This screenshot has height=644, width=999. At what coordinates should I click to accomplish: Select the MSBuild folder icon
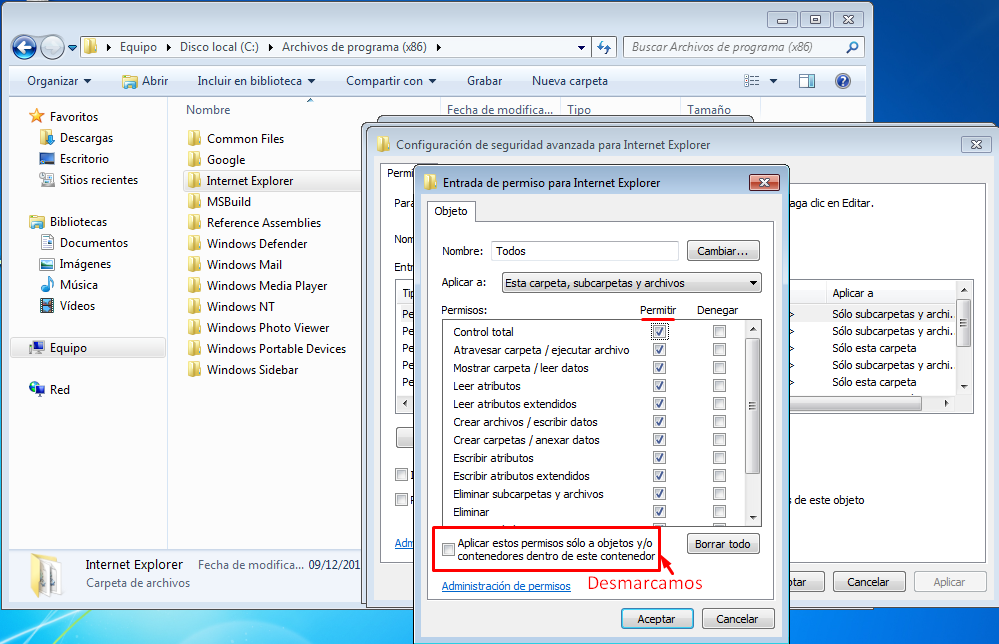pyautogui.click(x=194, y=201)
